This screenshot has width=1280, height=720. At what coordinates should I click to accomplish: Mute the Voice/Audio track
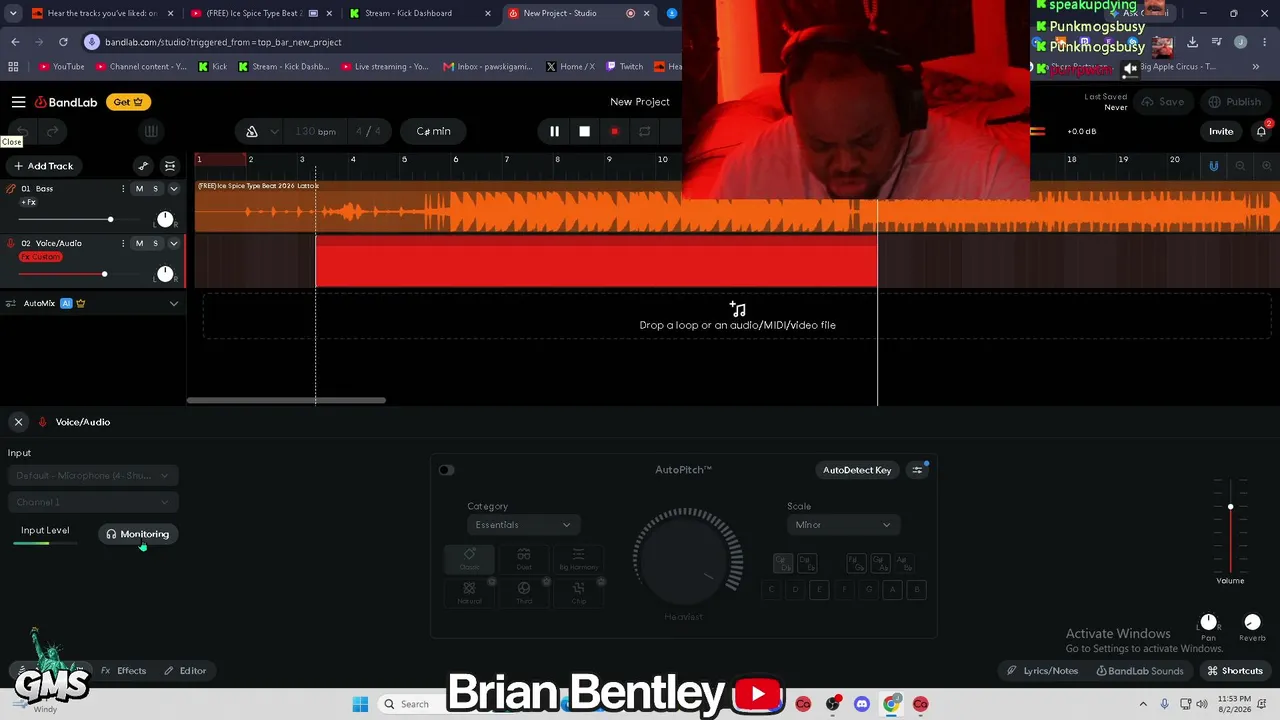[x=139, y=243]
